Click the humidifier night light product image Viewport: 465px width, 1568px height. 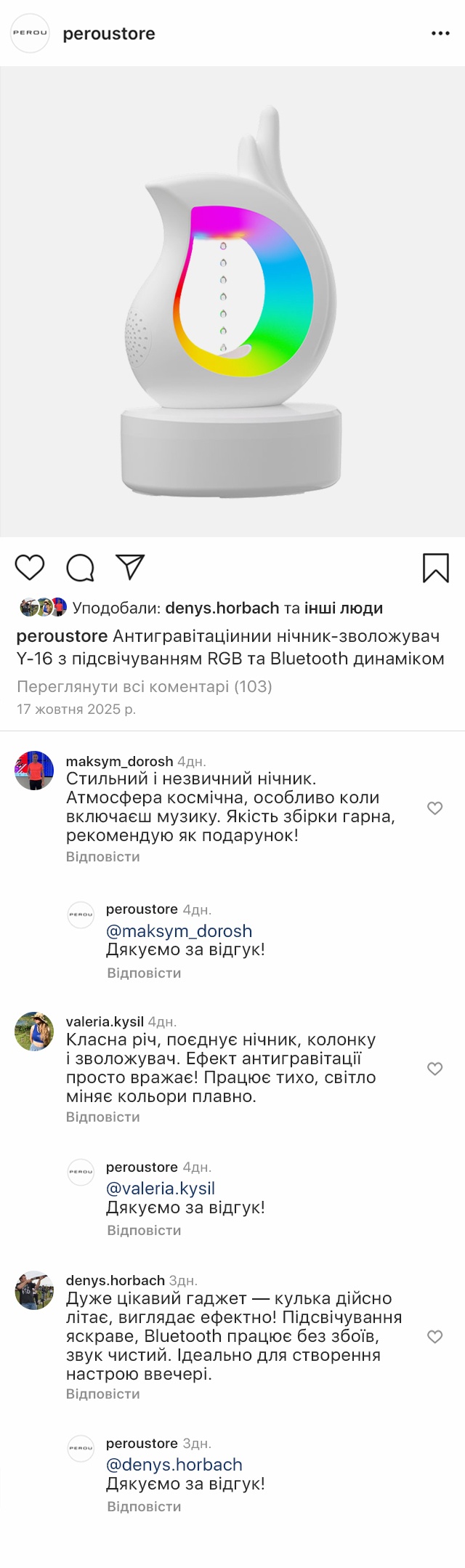tap(232, 302)
